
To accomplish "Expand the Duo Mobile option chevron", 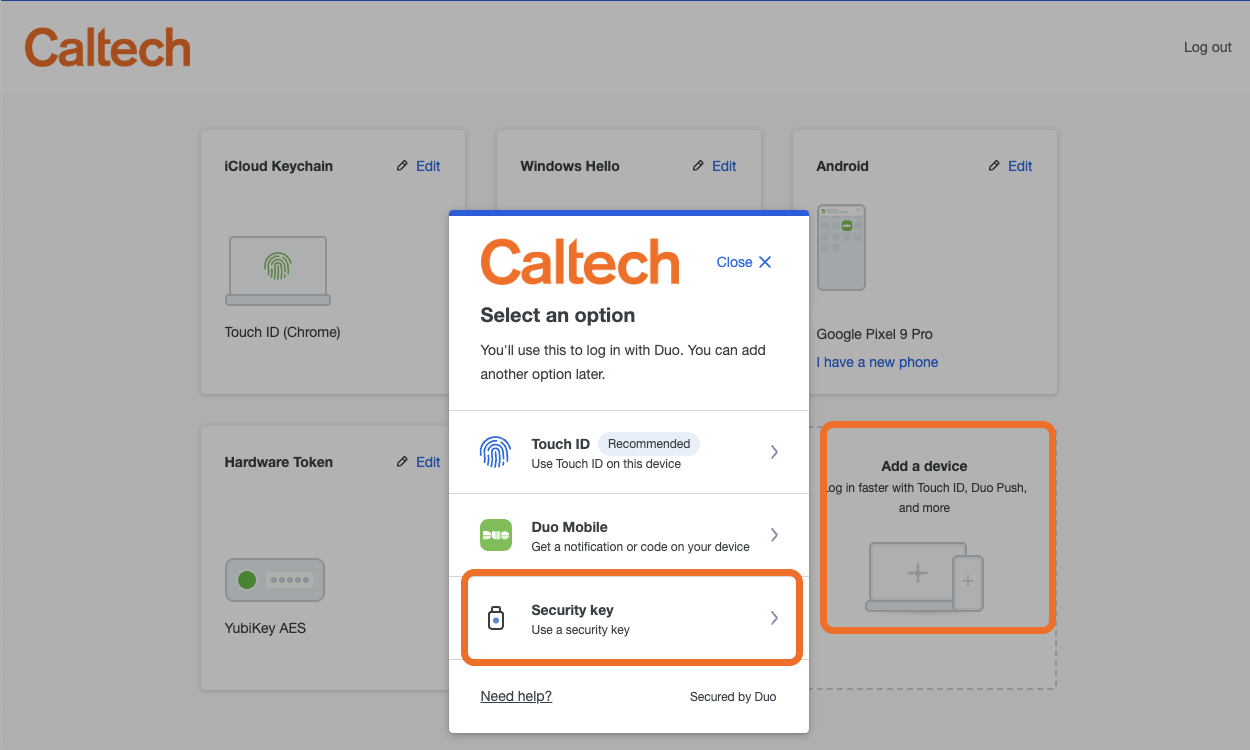I will pyautogui.click(x=774, y=535).
